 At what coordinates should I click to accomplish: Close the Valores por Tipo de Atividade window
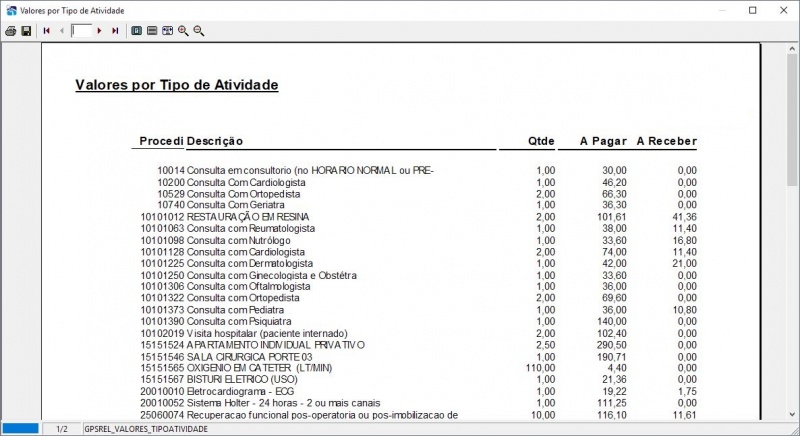coord(784,10)
